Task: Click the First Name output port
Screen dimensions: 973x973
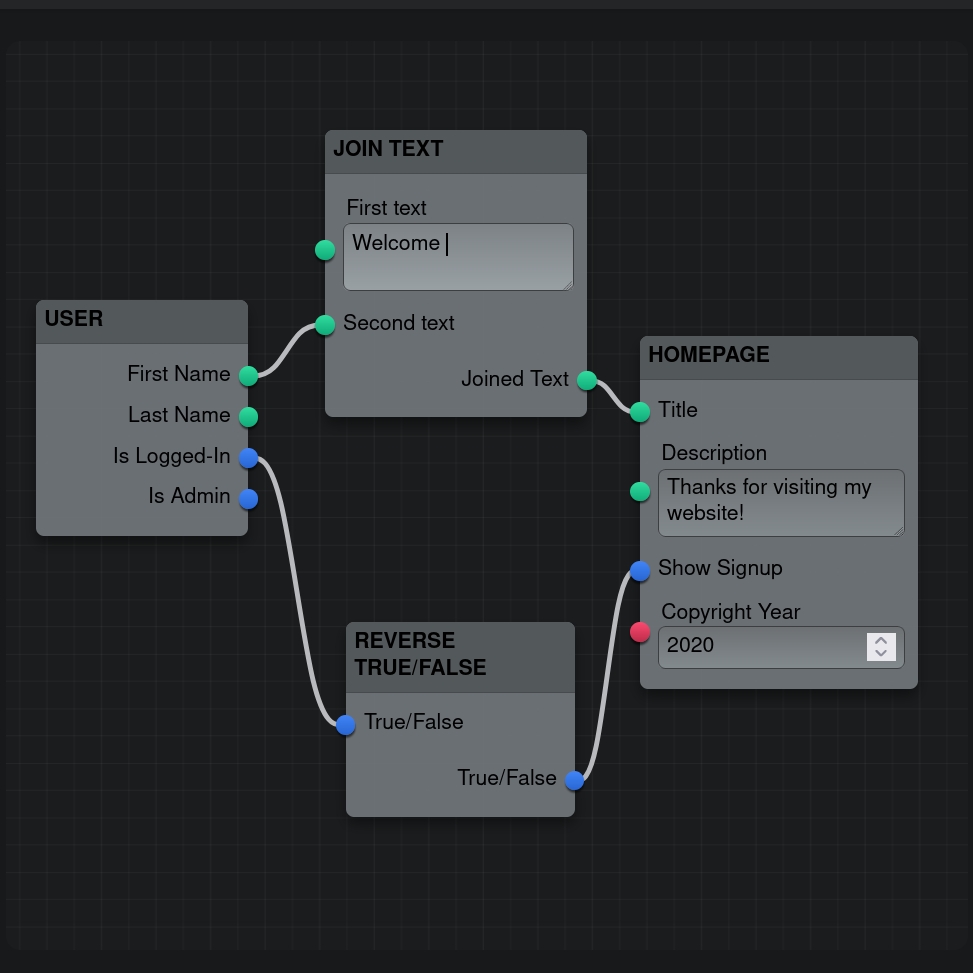Action: pos(248,375)
